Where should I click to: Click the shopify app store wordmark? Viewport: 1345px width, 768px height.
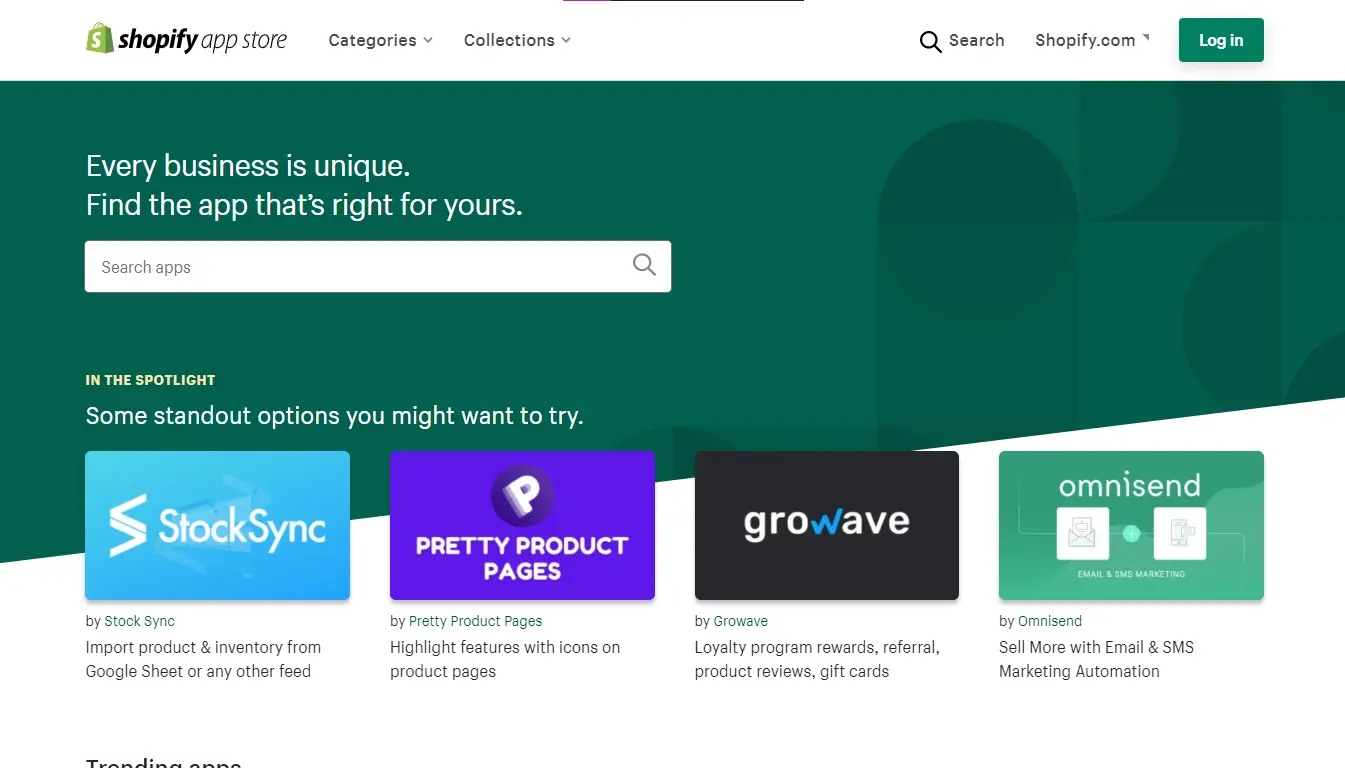(x=202, y=40)
